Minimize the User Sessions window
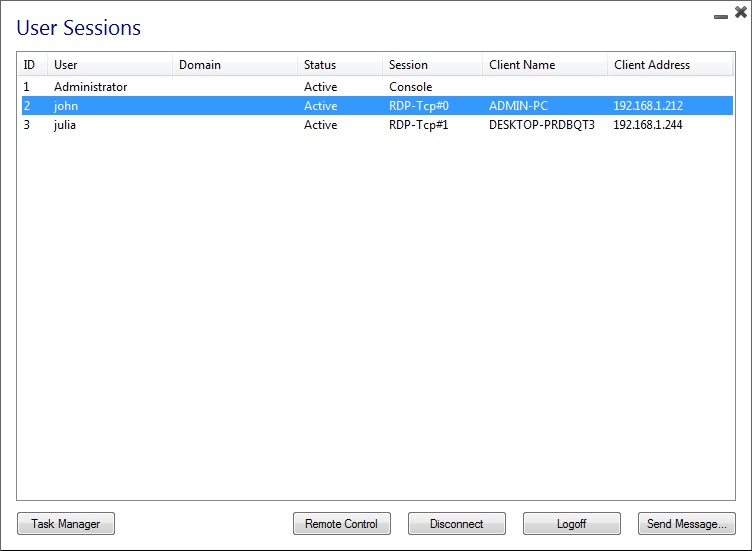The height and width of the screenshot is (551, 752). (x=721, y=16)
